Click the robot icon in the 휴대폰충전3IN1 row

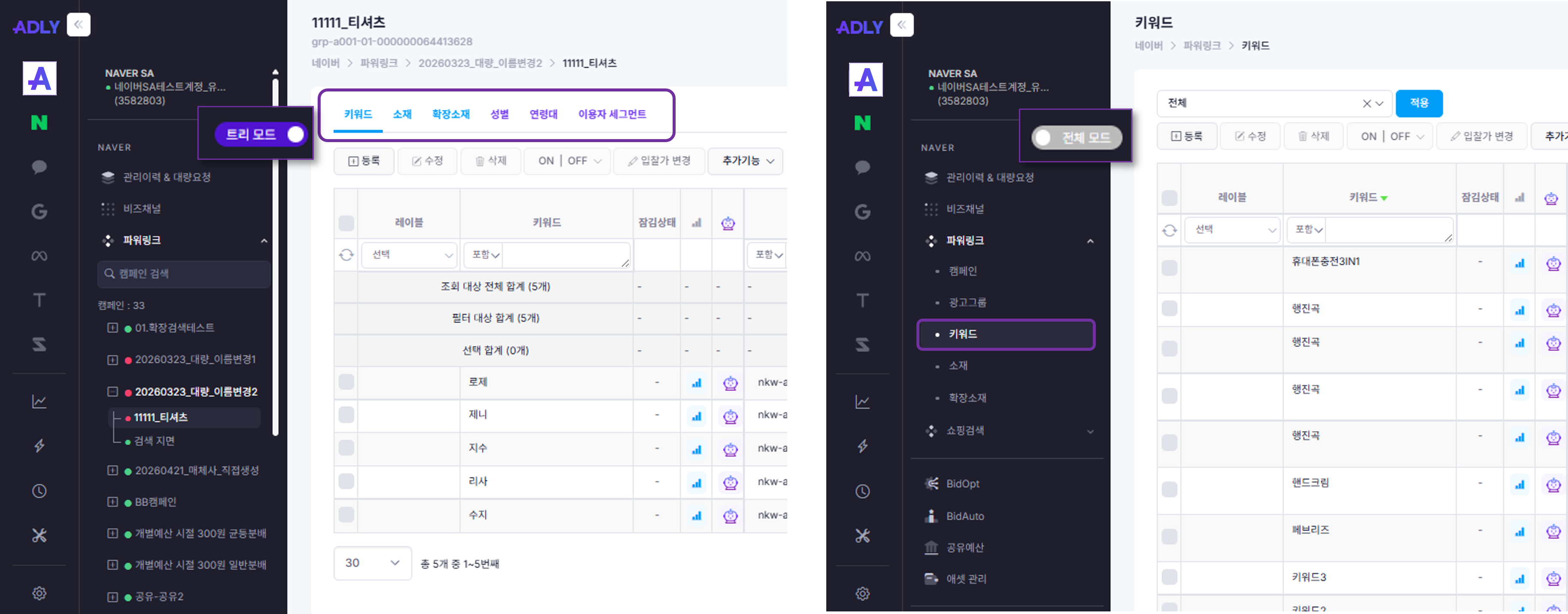(1553, 263)
